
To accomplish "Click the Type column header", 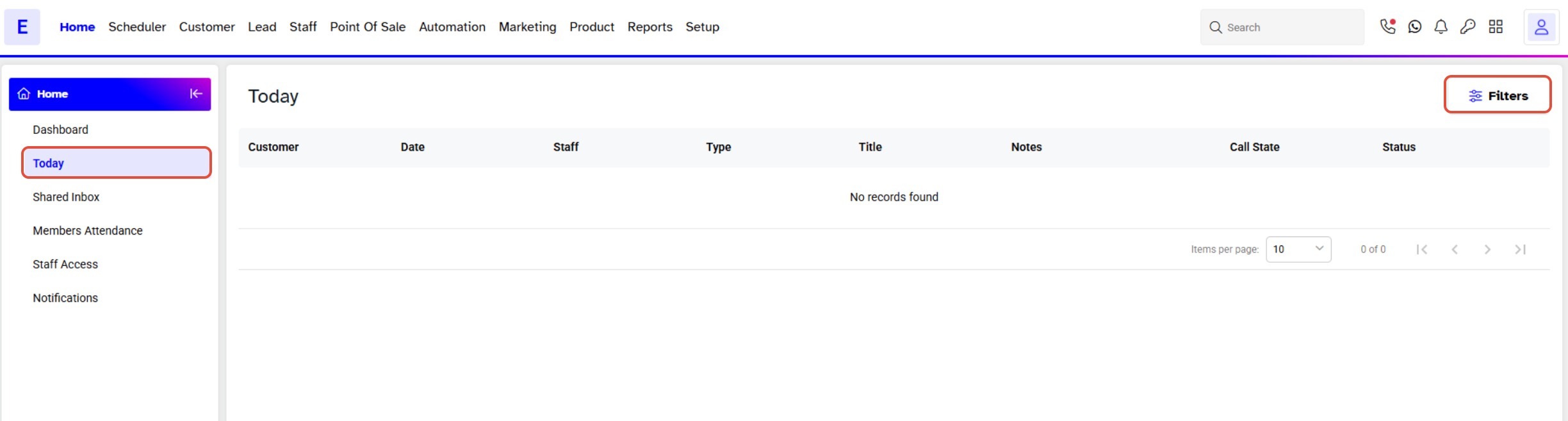I will tap(719, 147).
